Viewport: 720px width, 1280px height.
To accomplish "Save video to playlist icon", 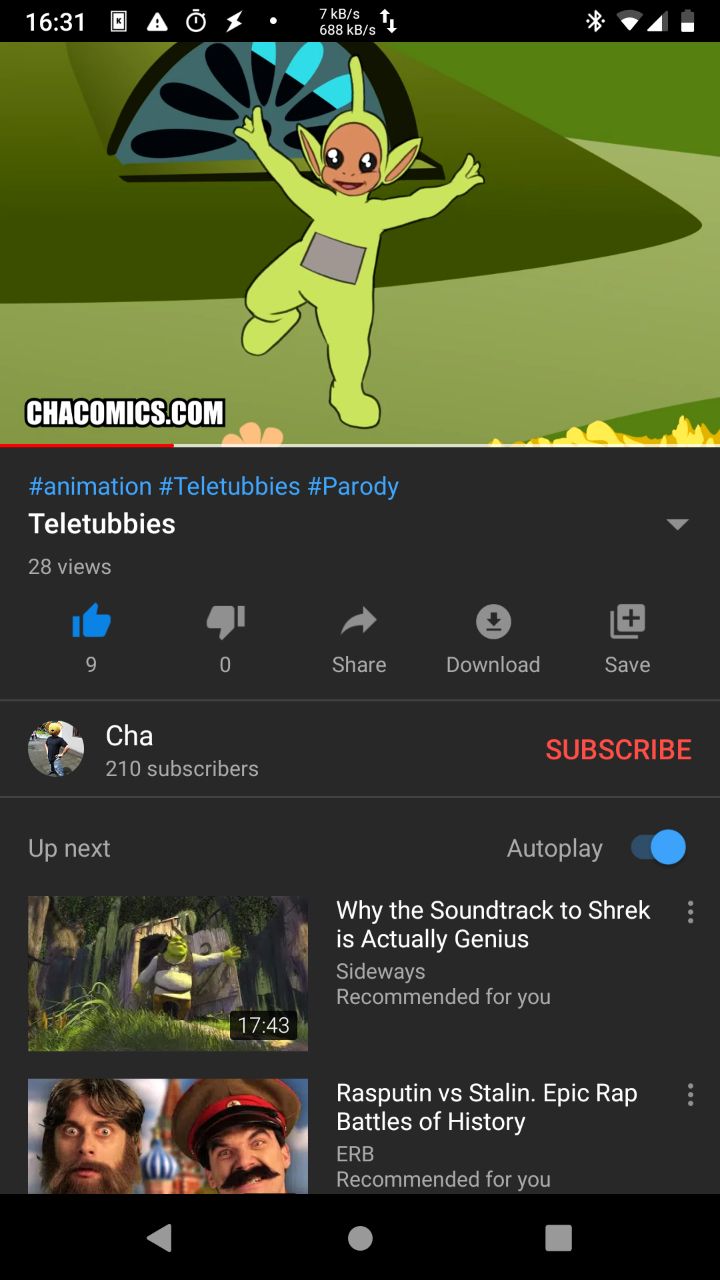I will pos(627,622).
